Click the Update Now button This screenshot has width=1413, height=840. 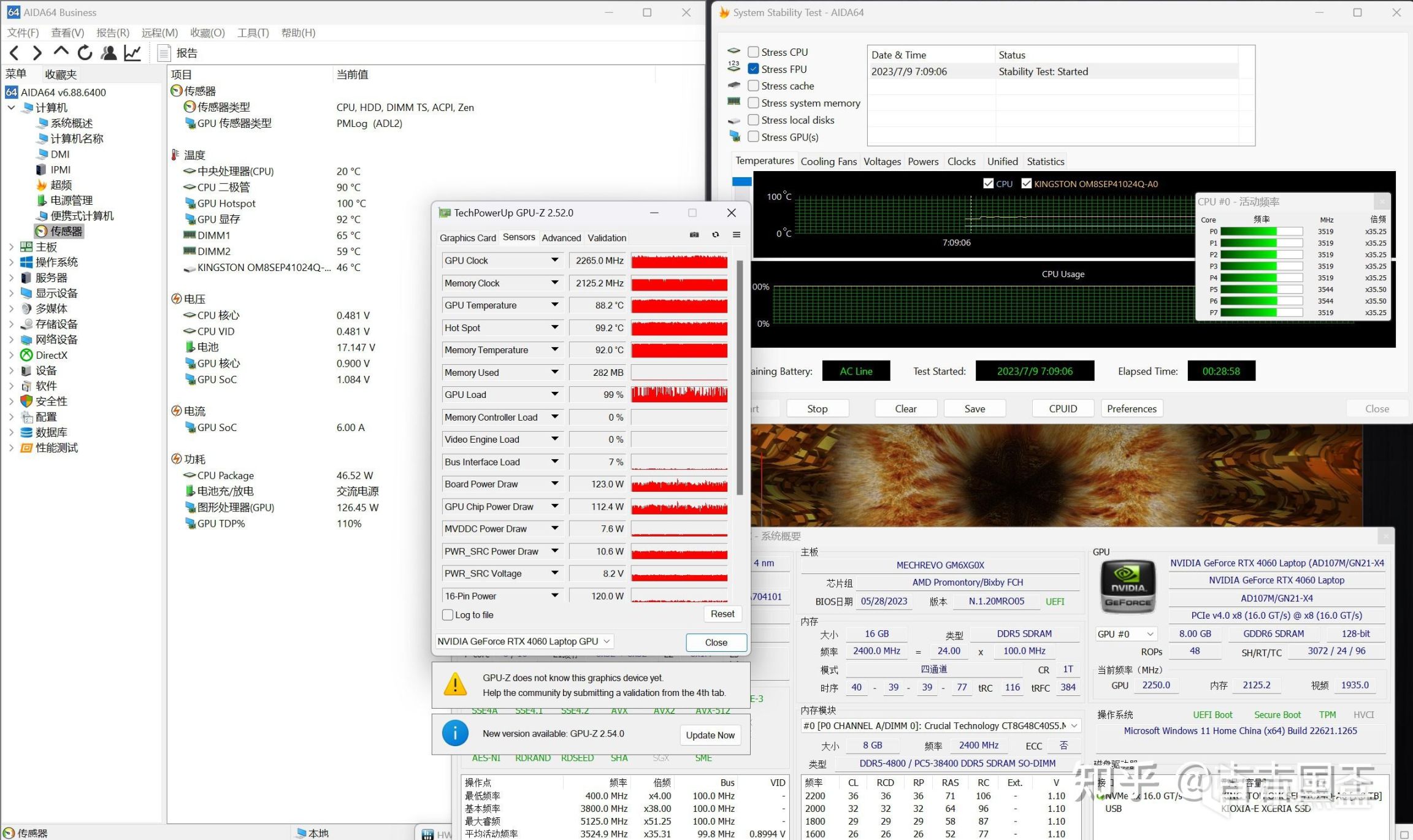pos(710,735)
